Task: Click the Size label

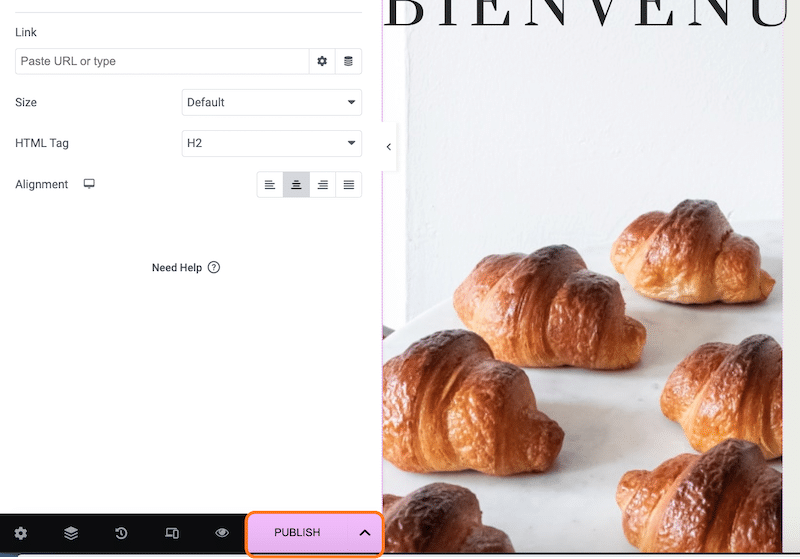Action: coord(26,103)
